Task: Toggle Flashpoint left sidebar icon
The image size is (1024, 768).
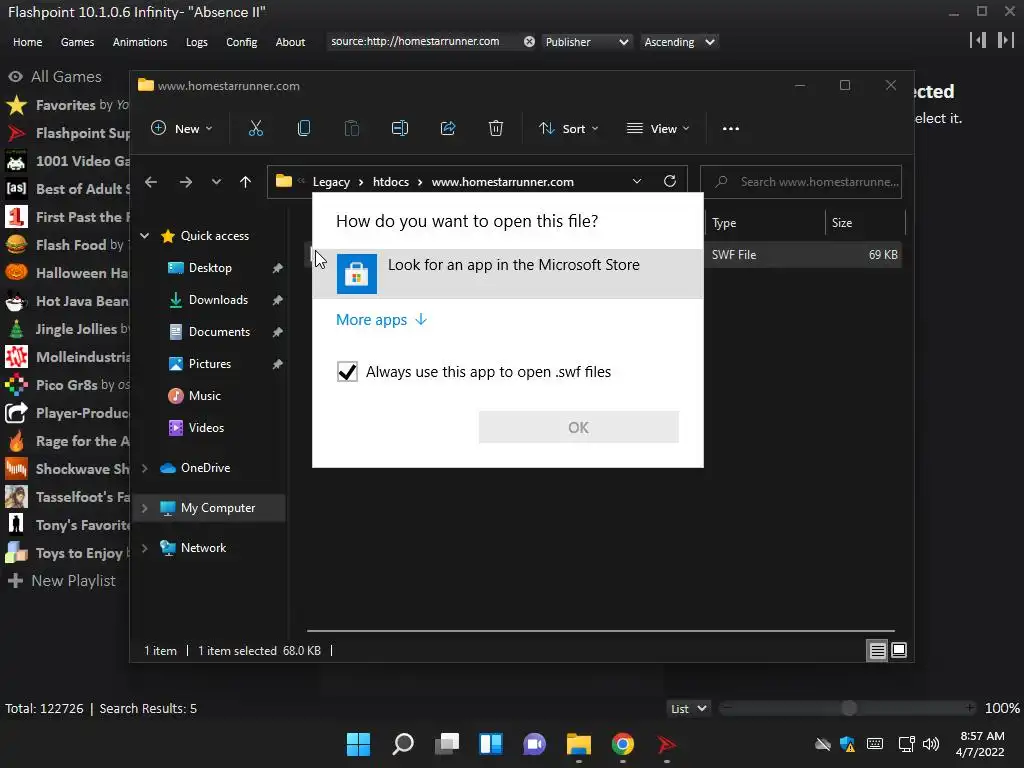Action: point(978,40)
